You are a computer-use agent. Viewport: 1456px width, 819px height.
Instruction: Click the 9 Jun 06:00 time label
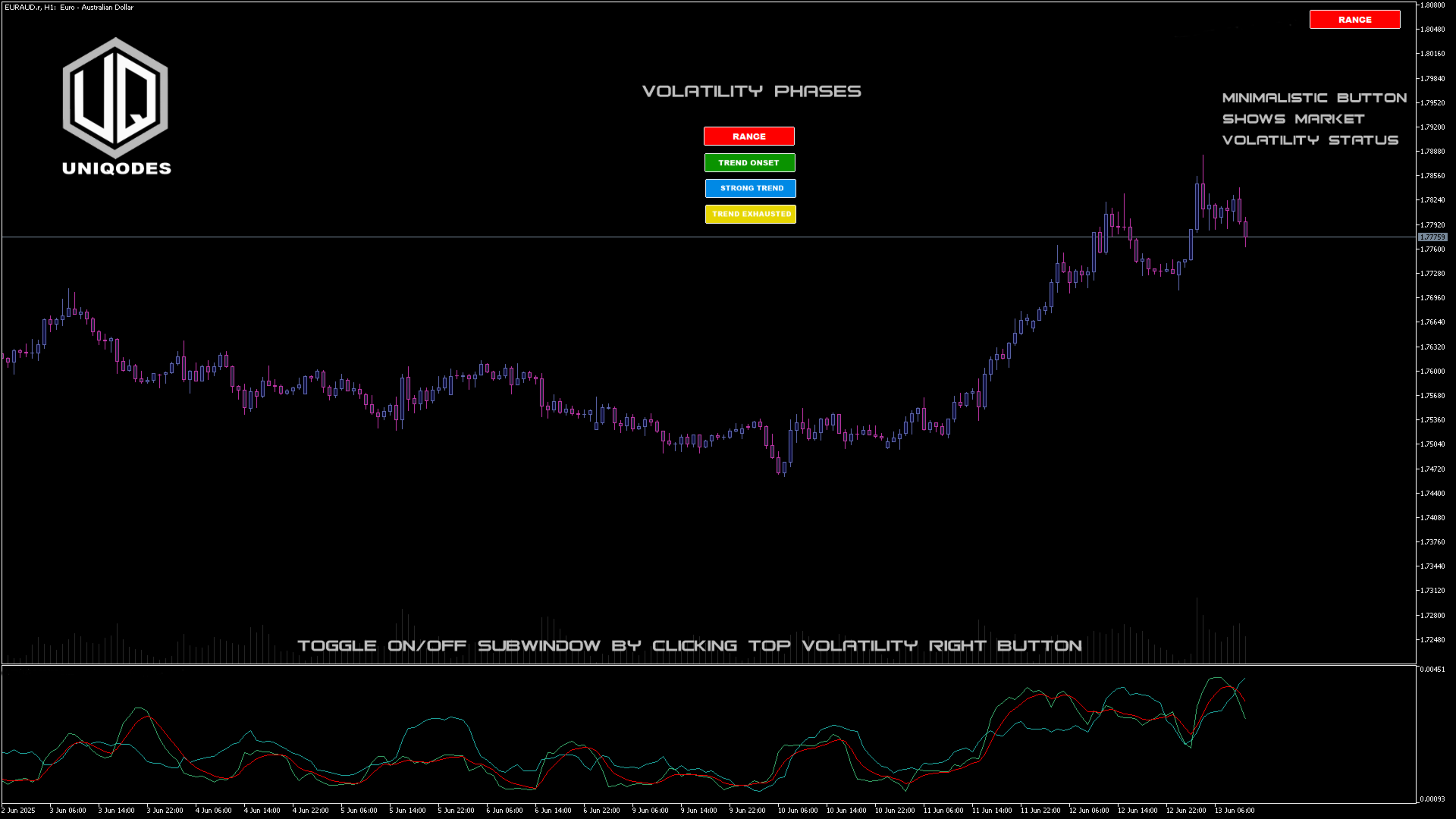click(651, 811)
